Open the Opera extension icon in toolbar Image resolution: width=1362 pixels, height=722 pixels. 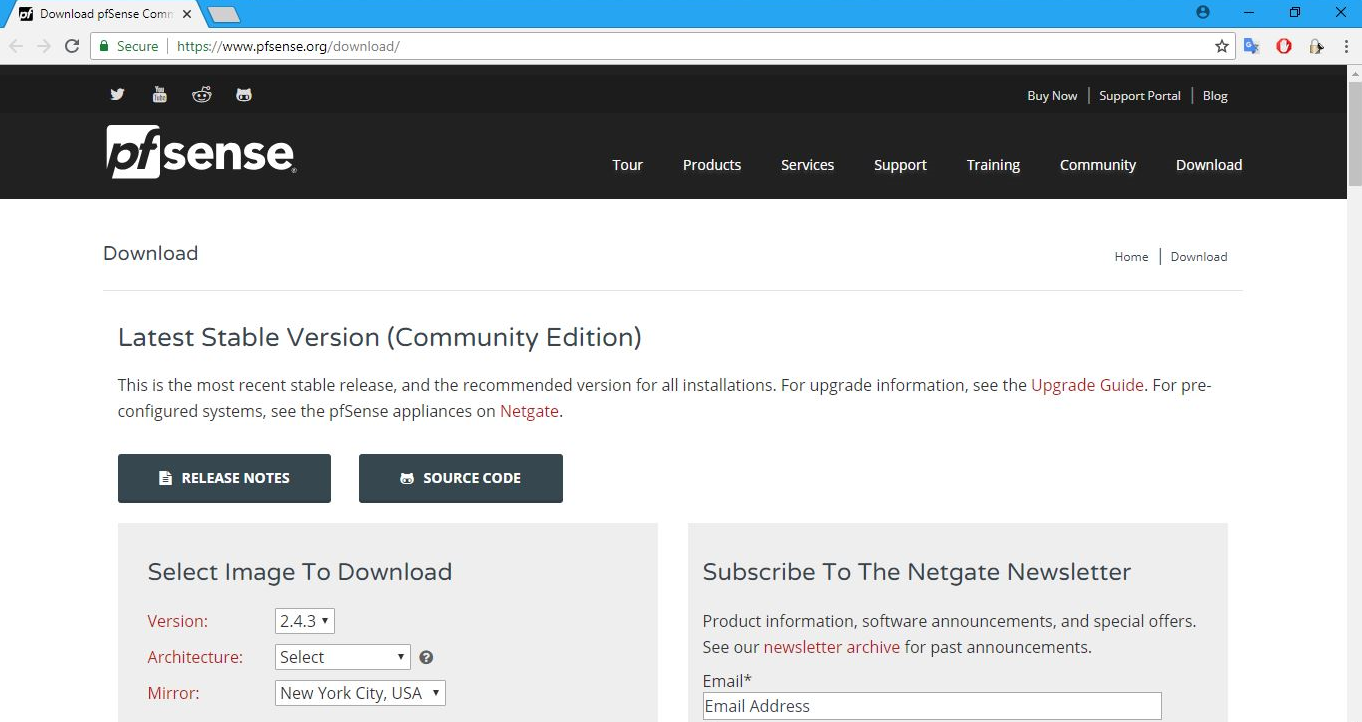[x=1284, y=46]
